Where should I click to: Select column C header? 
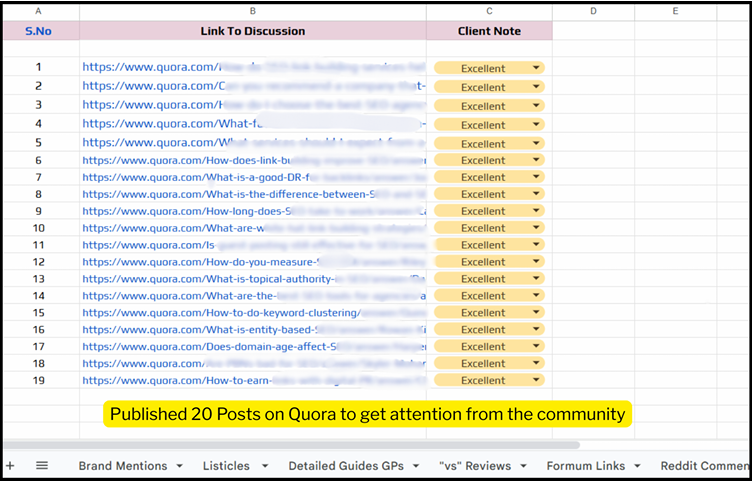point(489,11)
